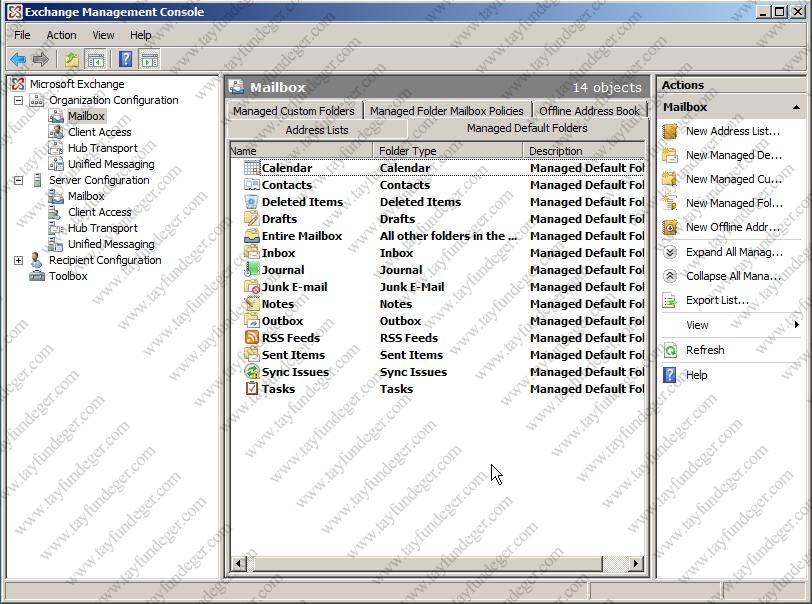
Task: Collapse the Server Configuration node
Action: click(x=19, y=180)
